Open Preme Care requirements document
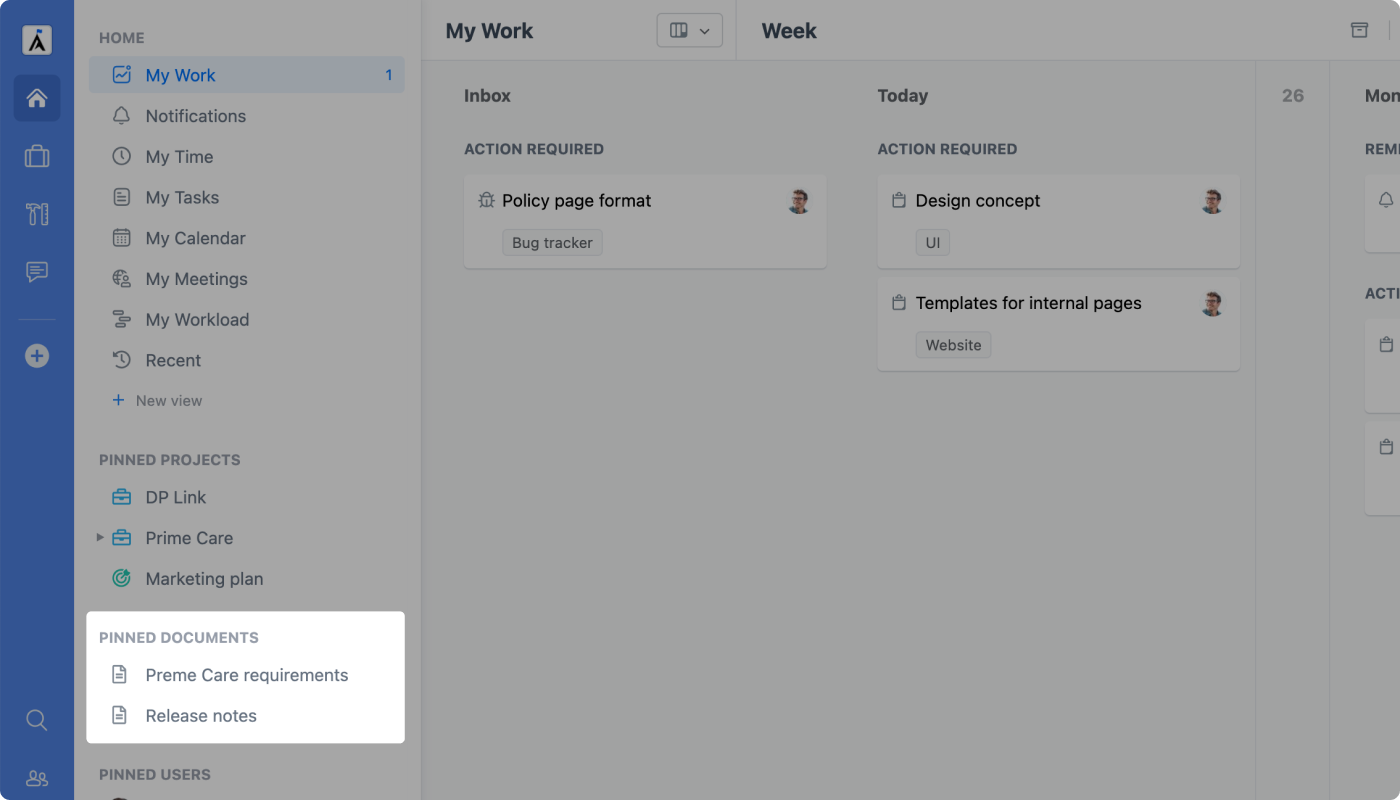1400x800 pixels. [x=247, y=675]
